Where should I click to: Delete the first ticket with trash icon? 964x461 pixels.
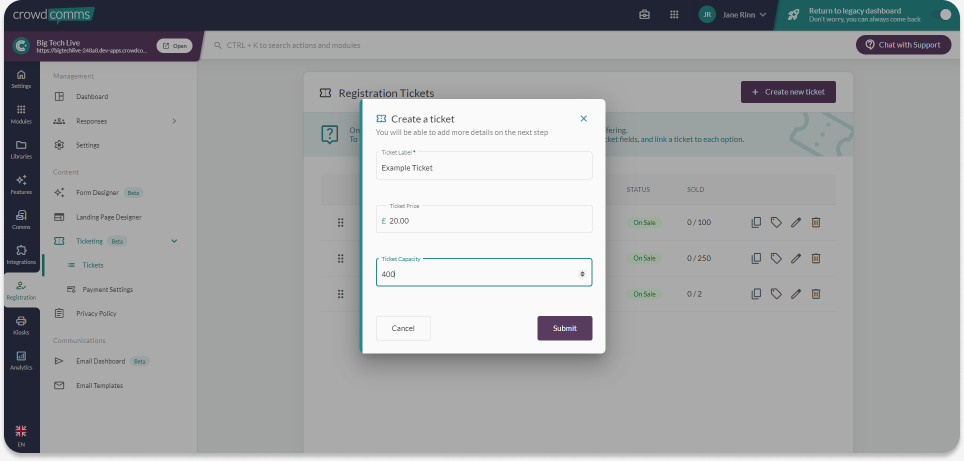click(815, 222)
